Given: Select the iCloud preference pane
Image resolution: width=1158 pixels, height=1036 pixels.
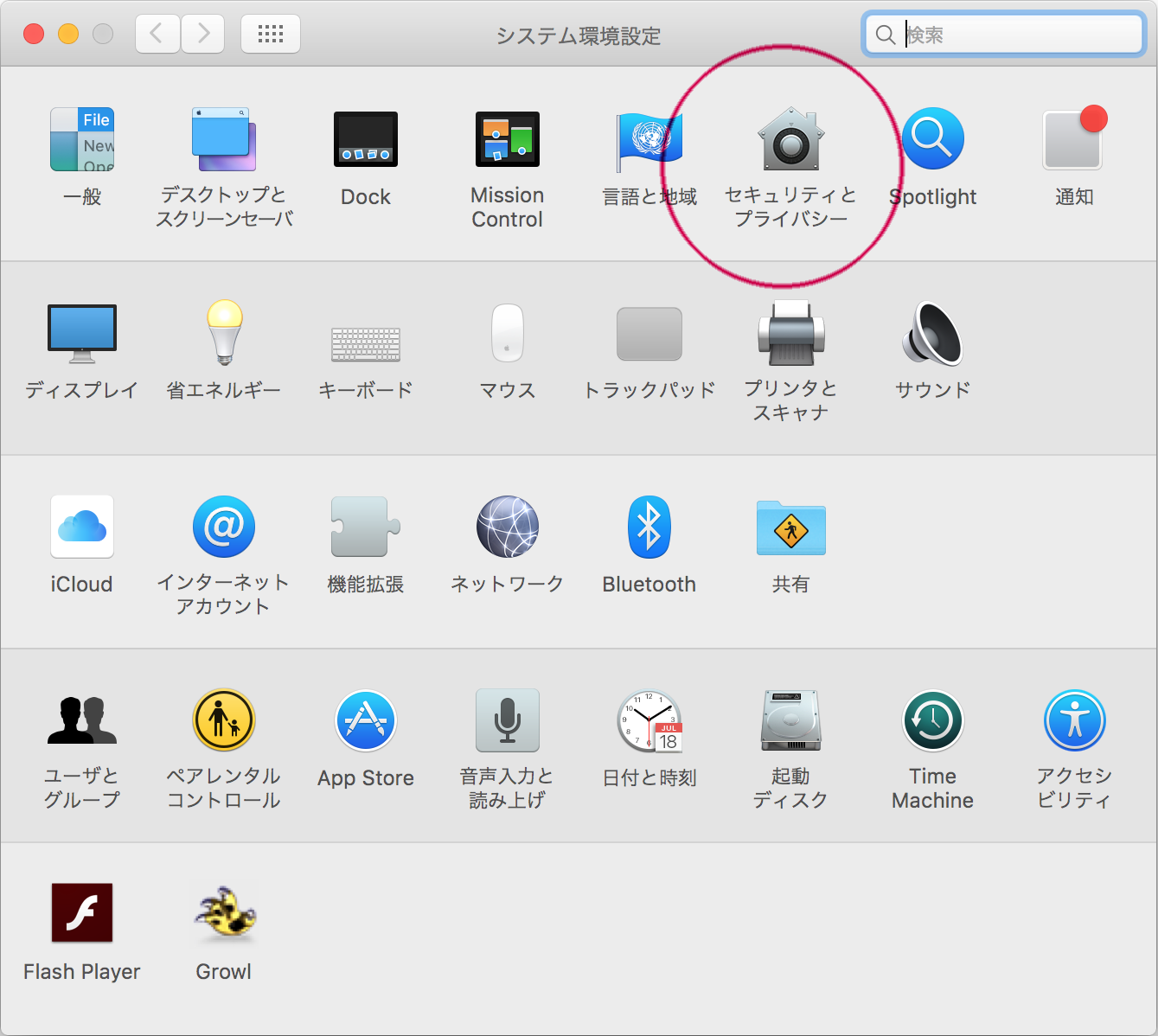Looking at the screenshot, I should tap(82, 528).
